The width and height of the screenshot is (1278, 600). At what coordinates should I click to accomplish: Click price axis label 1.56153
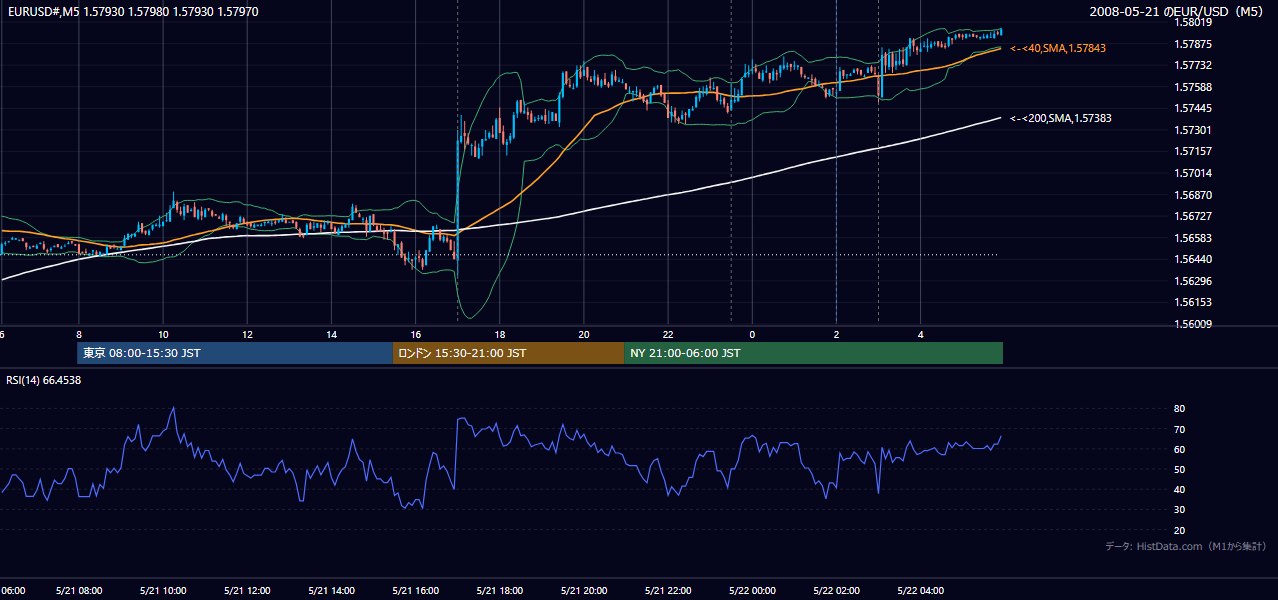tap(1191, 302)
